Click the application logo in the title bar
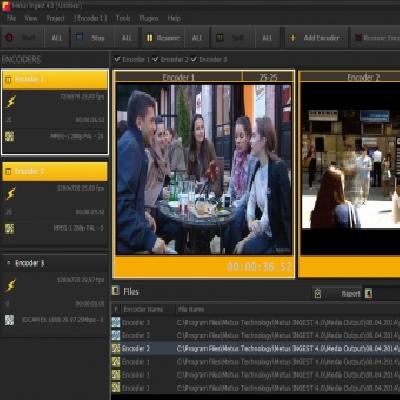The height and width of the screenshot is (400, 400). coord(6,6)
